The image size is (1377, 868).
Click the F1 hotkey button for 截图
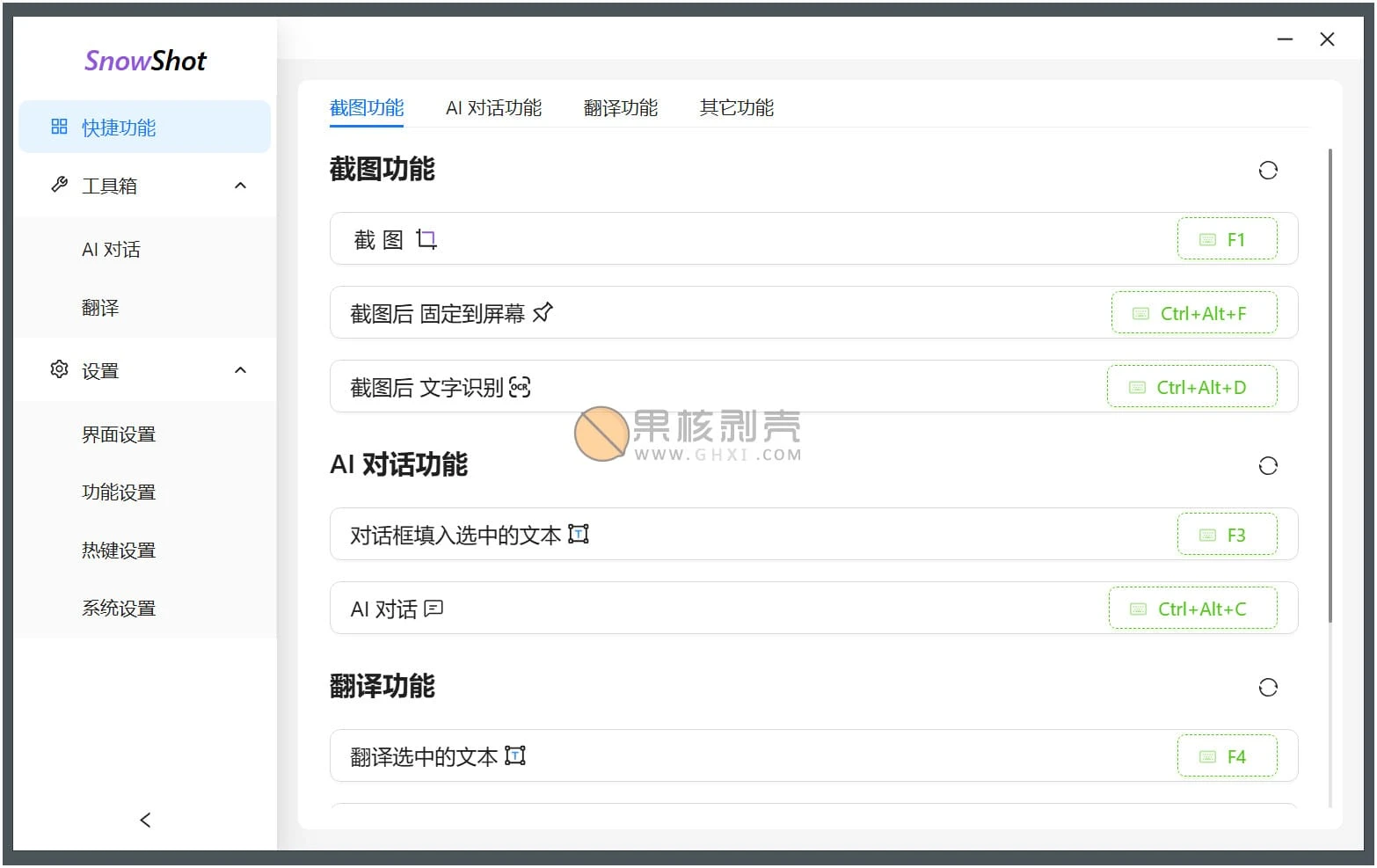(1228, 238)
